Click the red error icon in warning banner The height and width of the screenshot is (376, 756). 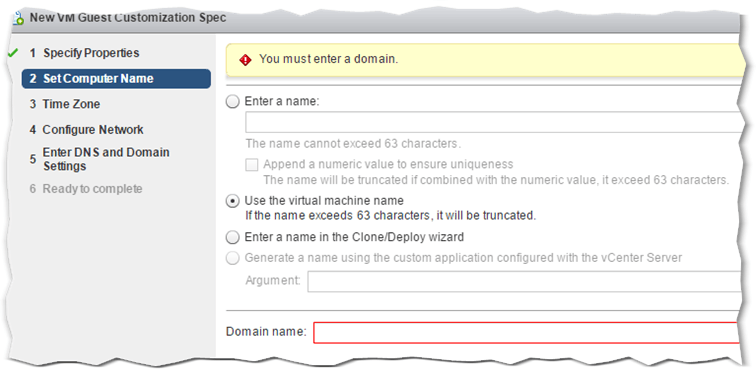click(x=245, y=60)
